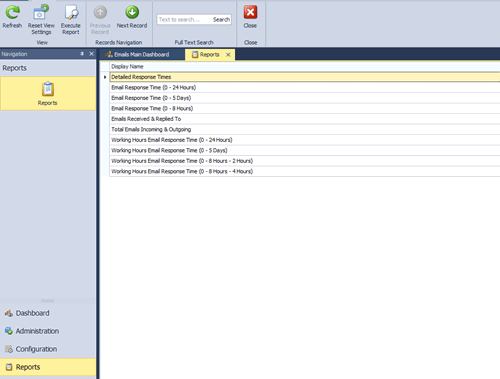Click Administration icon in navigation
The width and height of the screenshot is (500, 379).
[9, 331]
